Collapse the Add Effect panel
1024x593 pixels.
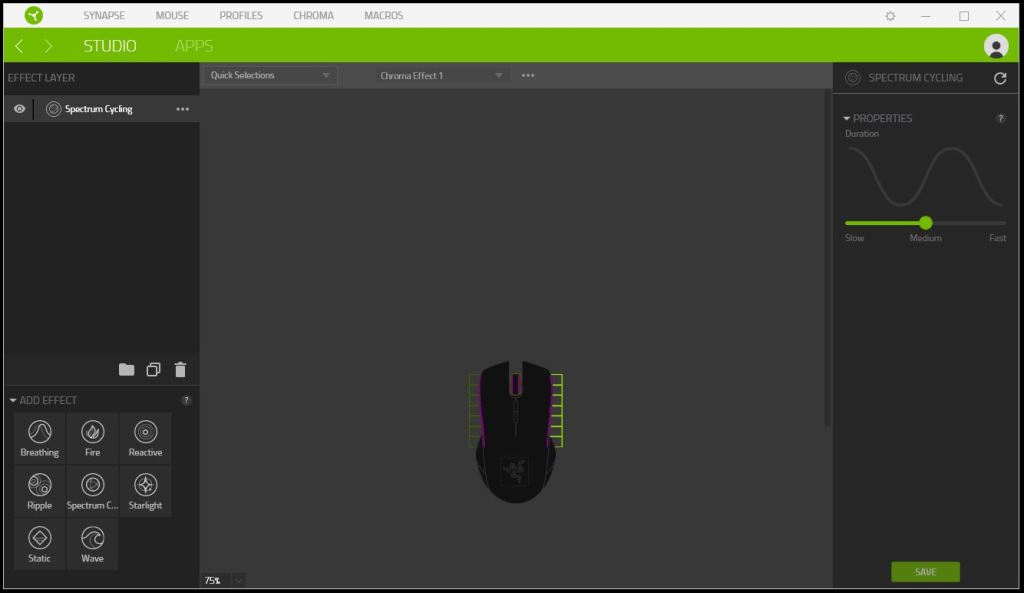(14, 400)
